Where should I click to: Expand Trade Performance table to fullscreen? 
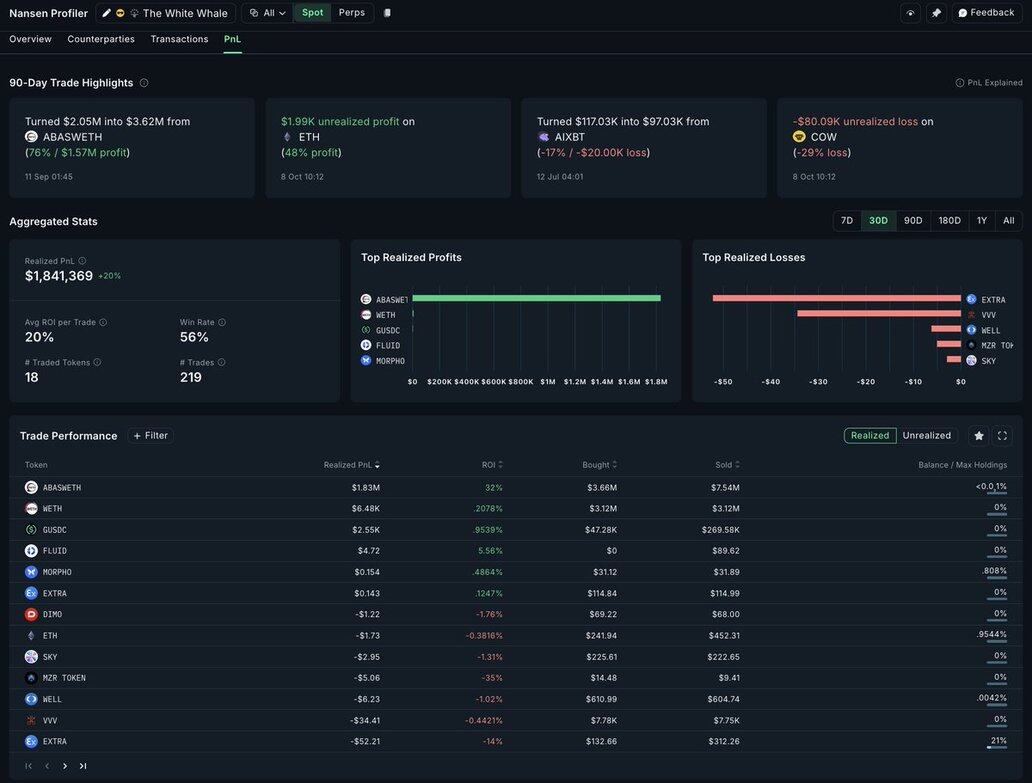point(1003,436)
